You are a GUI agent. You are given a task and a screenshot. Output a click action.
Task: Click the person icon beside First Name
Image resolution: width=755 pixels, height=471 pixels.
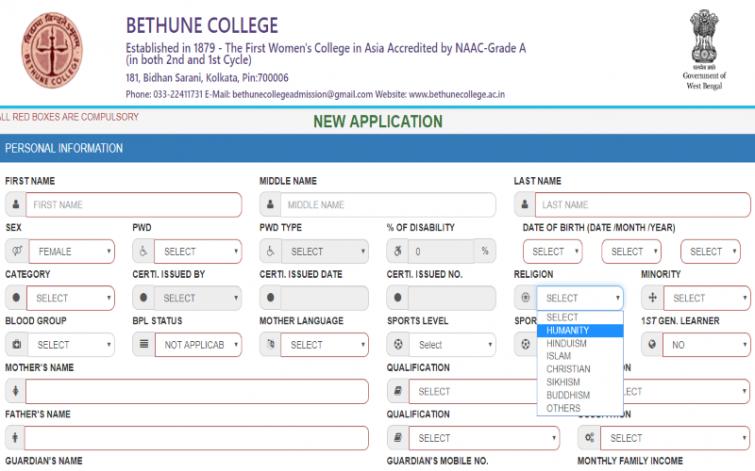(x=15, y=205)
